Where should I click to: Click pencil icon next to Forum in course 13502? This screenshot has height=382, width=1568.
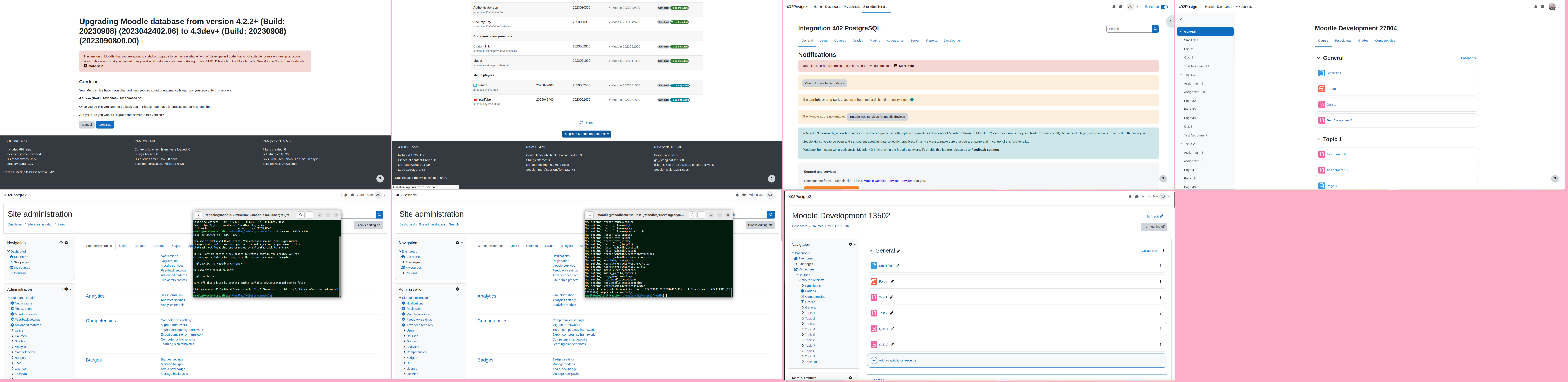[892, 281]
